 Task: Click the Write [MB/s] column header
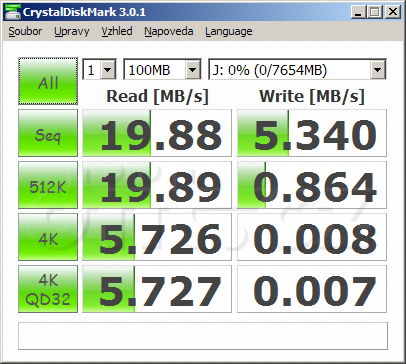point(312,96)
